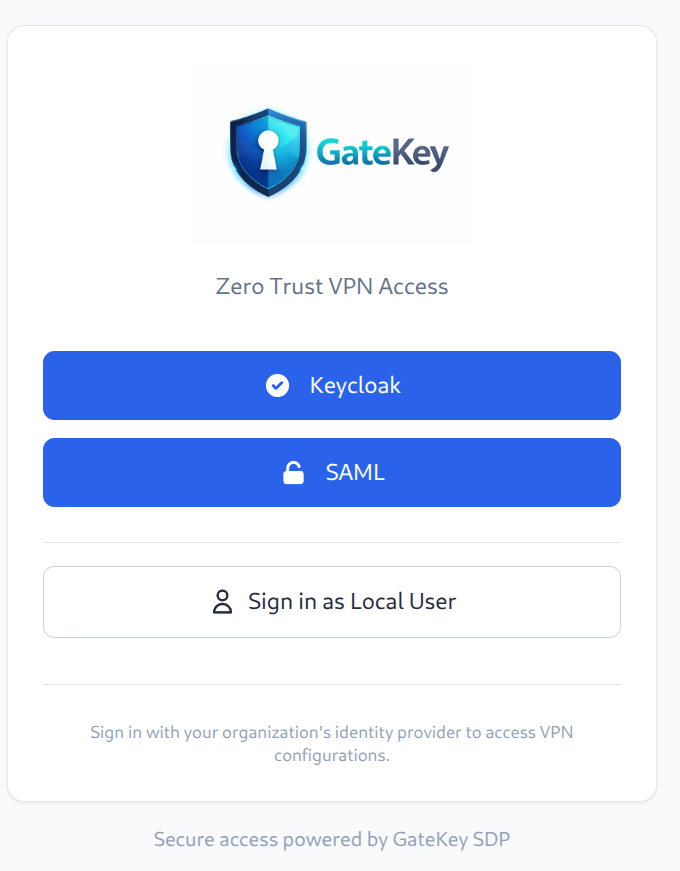The image size is (680, 871).
Task: Click the person icon on Local User button
Action: click(x=222, y=601)
